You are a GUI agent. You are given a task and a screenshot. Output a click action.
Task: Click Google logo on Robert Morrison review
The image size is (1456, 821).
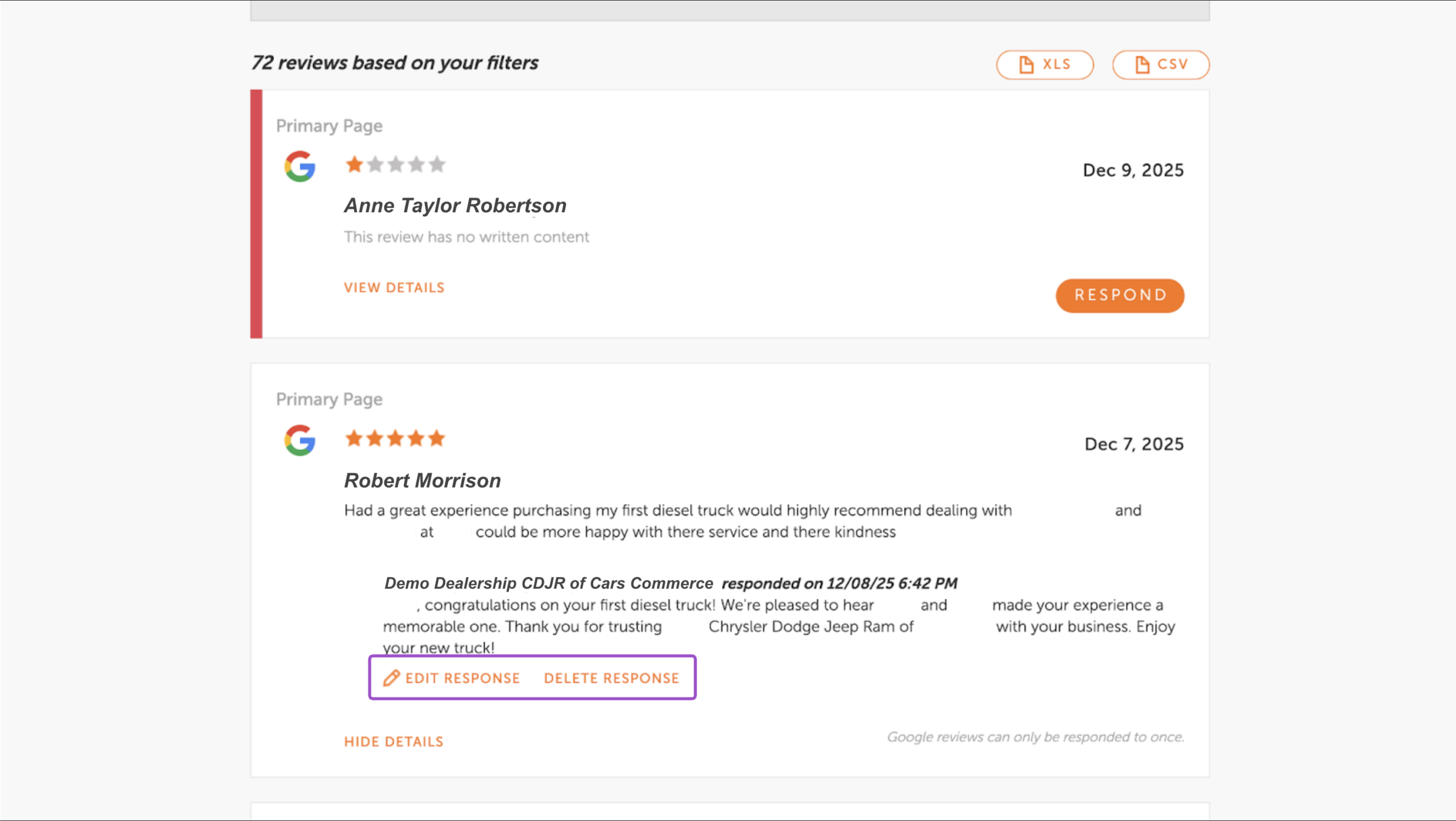tap(300, 440)
